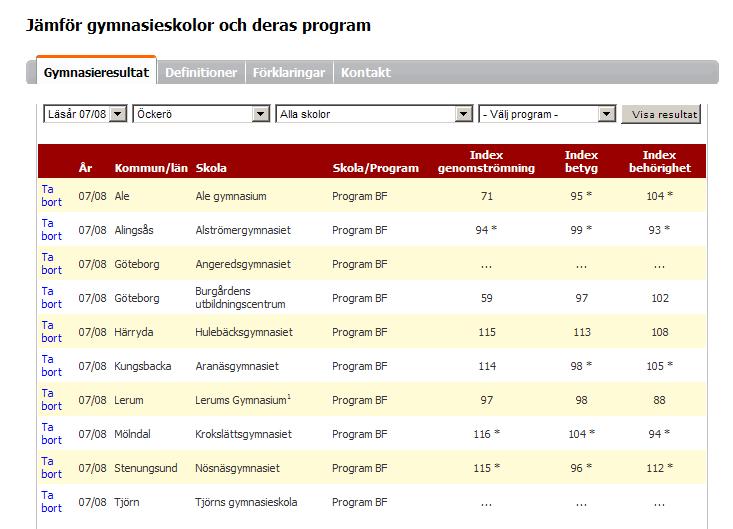The width and height of the screenshot is (733, 529).
Task: Click the Härryda municipality cell
Action: (134, 332)
